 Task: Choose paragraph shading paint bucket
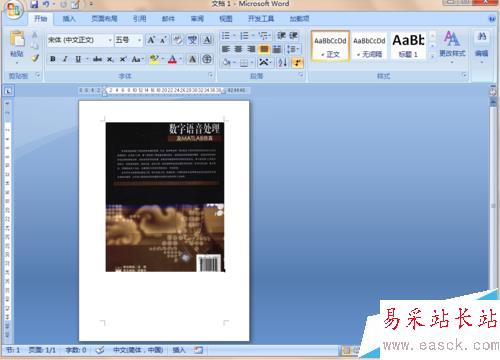point(227,62)
